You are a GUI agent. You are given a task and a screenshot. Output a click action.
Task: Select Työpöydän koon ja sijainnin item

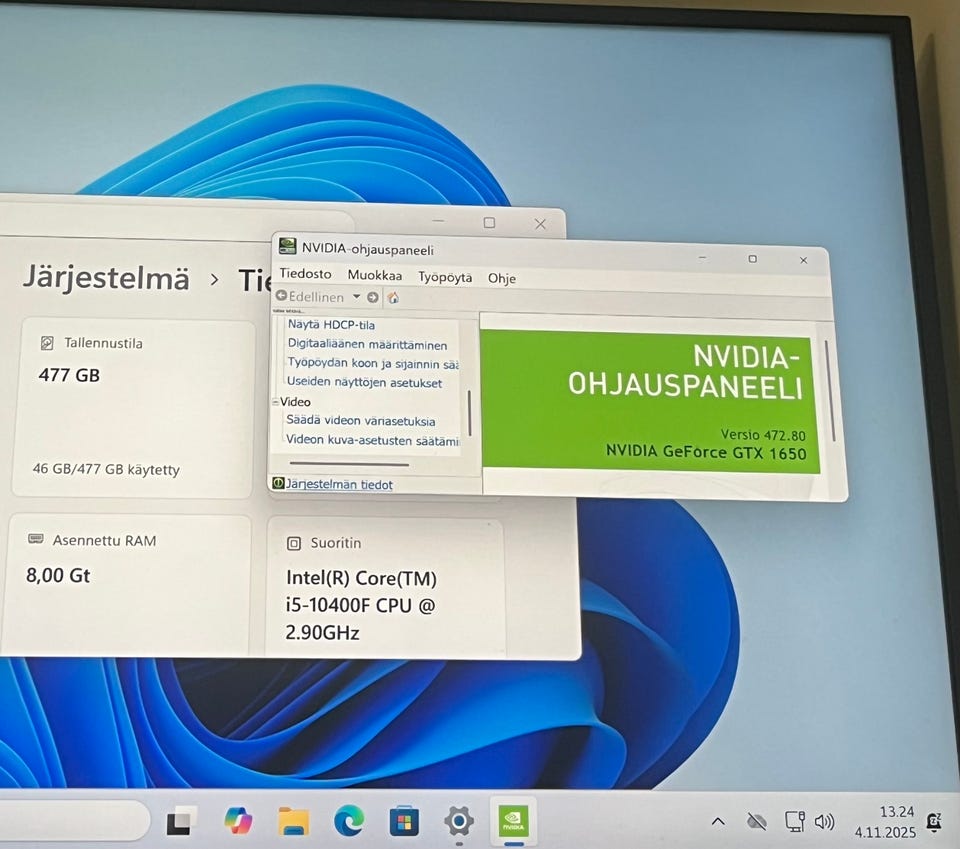(x=373, y=363)
